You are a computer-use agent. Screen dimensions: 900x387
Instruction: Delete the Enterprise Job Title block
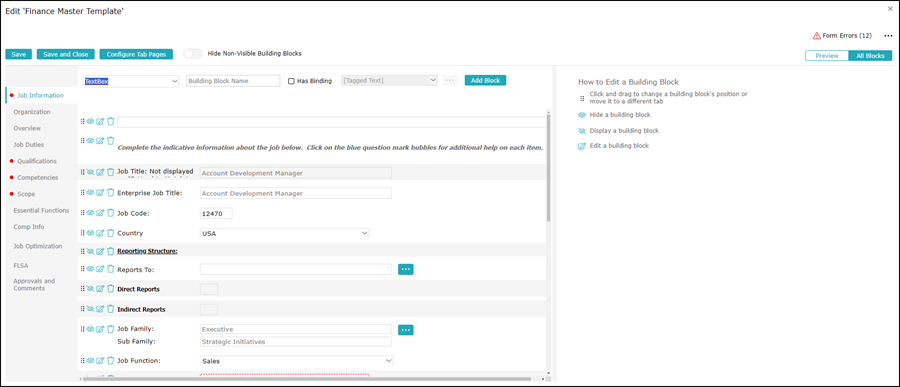coord(111,193)
